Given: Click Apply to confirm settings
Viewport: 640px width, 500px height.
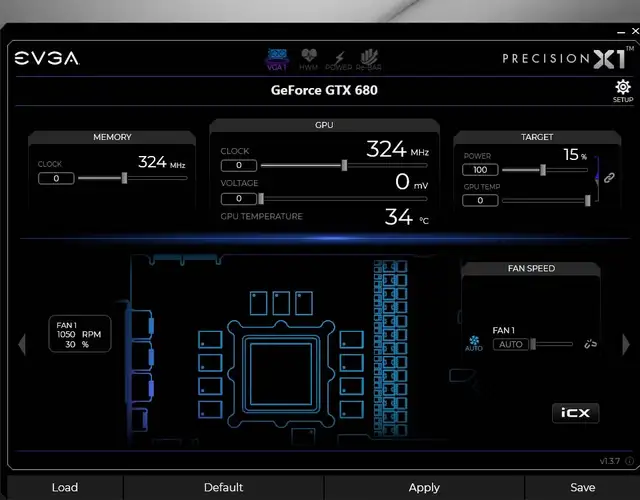Looking at the screenshot, I should tap(424, 487).
